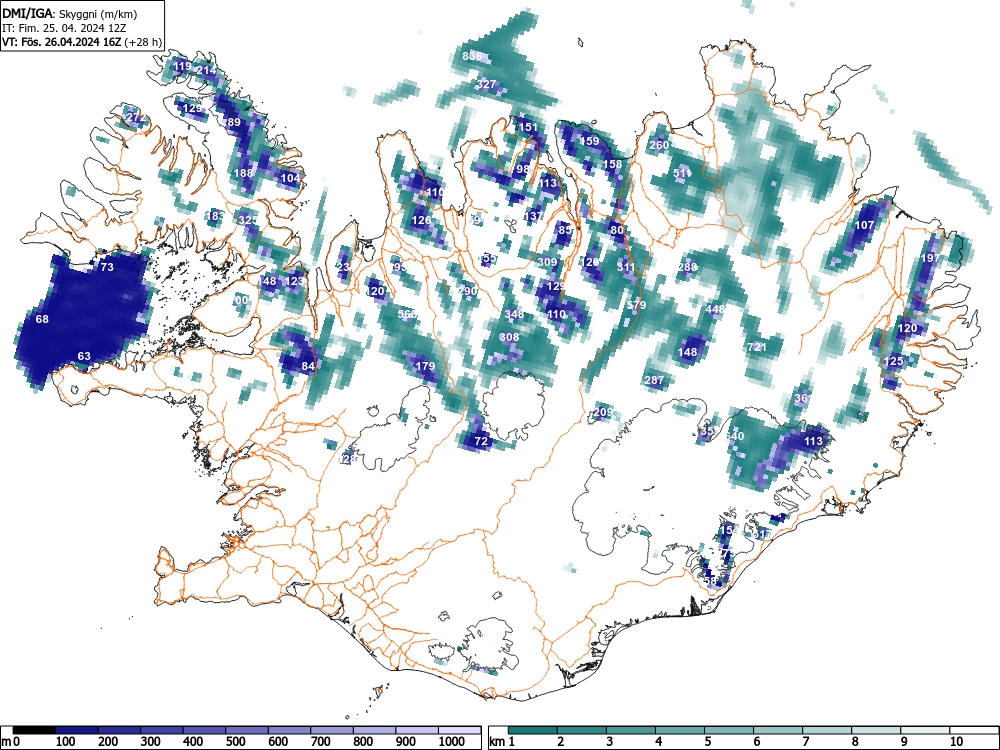The height and width of the screenshot is (750, 1000).
Task: Click the visibility value 308 on the map
Action: click(x=509, y=337)
